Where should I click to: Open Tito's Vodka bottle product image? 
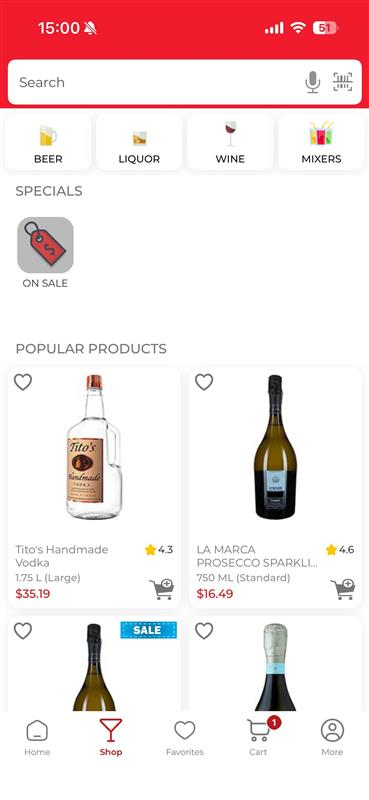point(94,447)
